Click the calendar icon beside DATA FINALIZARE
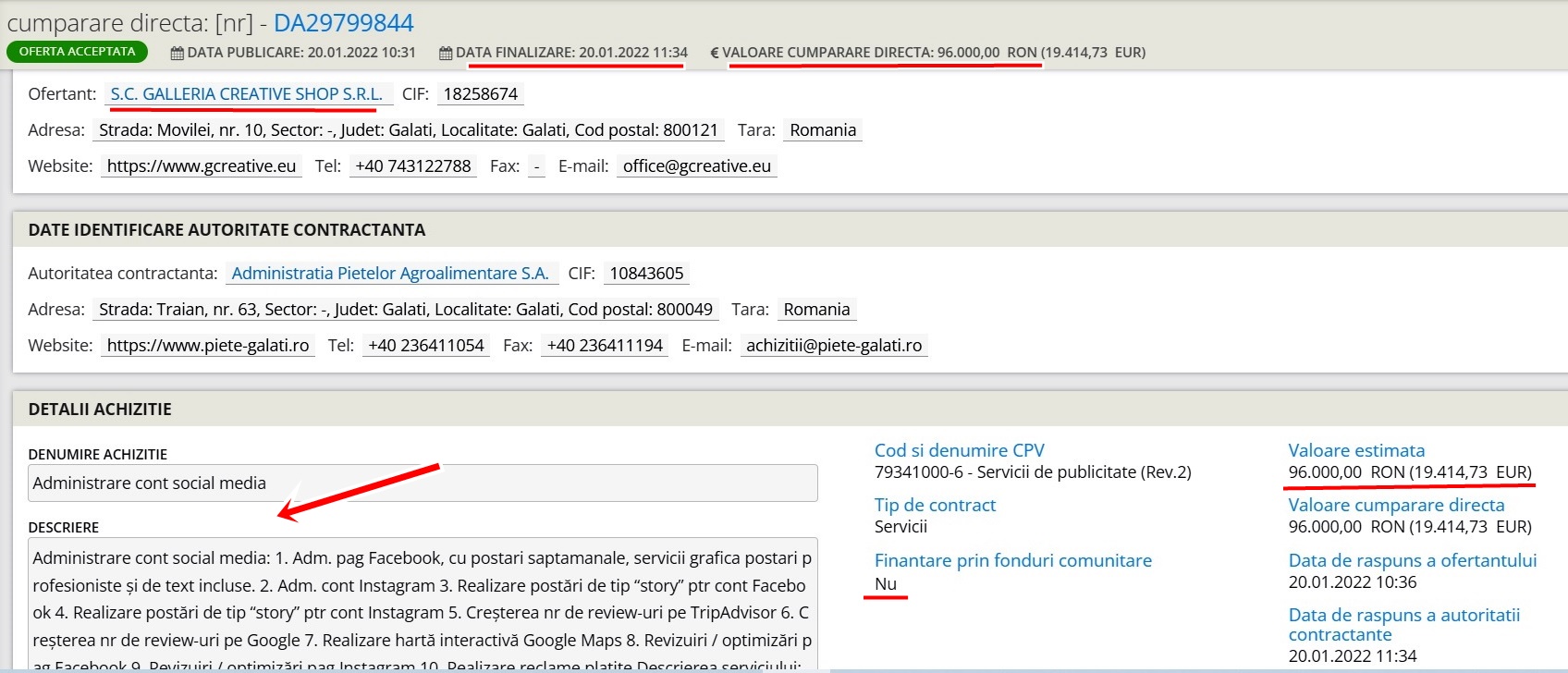The width and height of the screenshot is (1568, 673). tap(446, 54)
